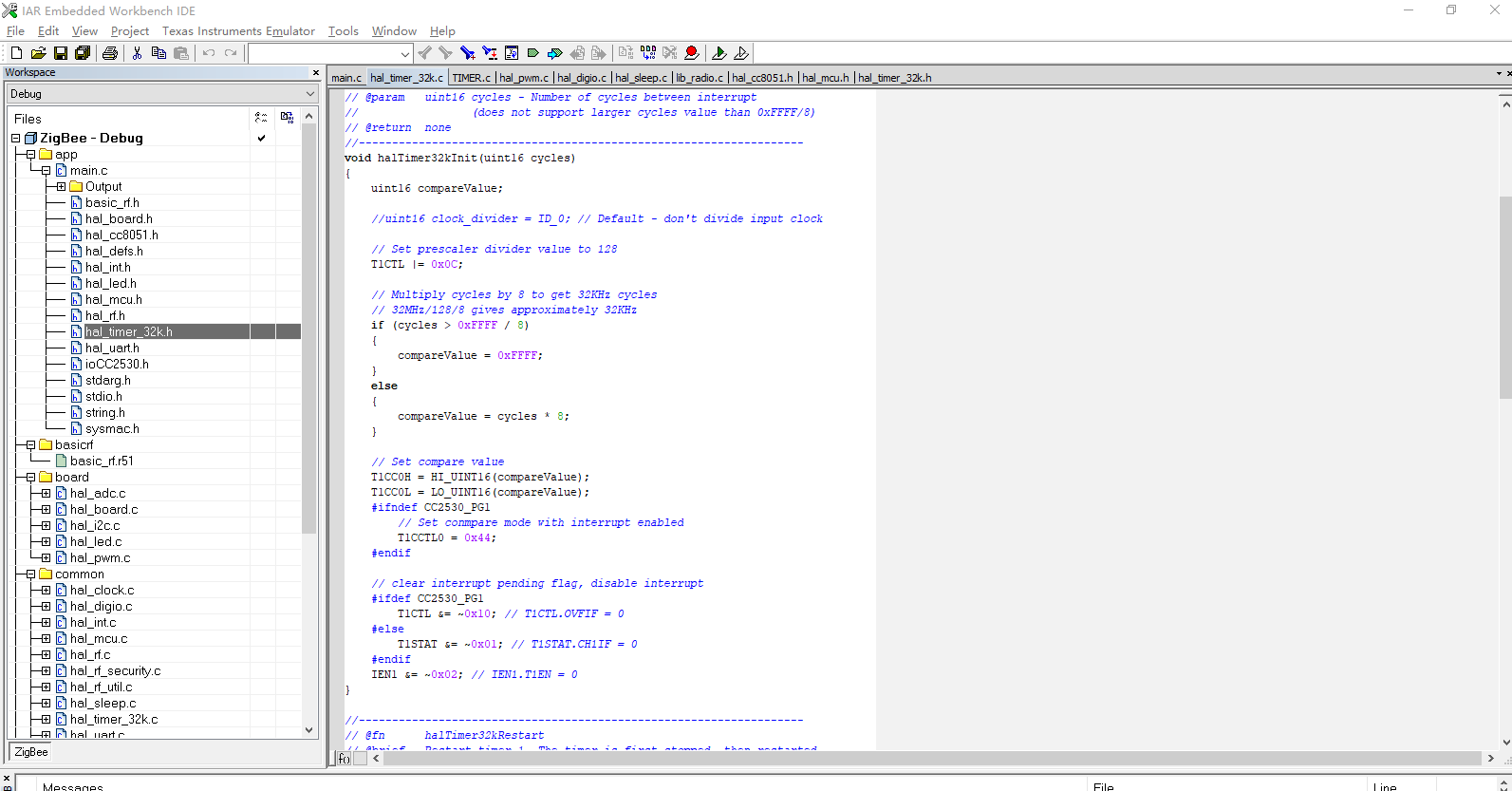The image size is (1512, 791).
Task: Open the Go To line icon
Action: pyautogui.click(x=512, y=53)
